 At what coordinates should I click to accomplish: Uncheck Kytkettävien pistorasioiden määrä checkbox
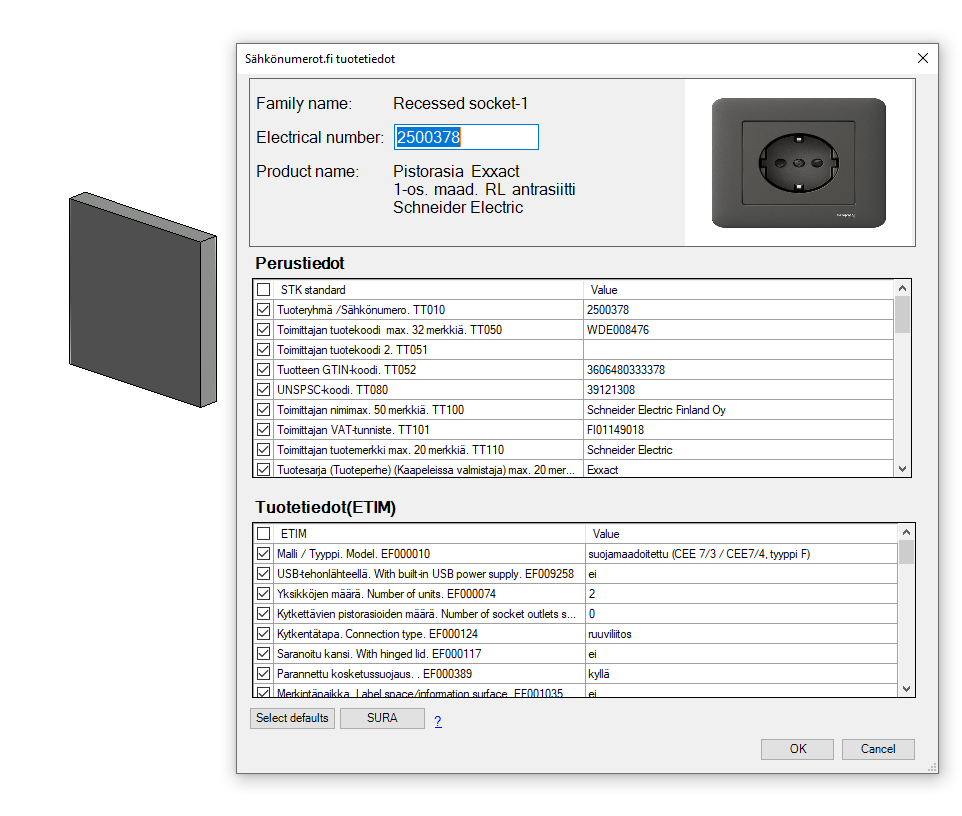264,614
